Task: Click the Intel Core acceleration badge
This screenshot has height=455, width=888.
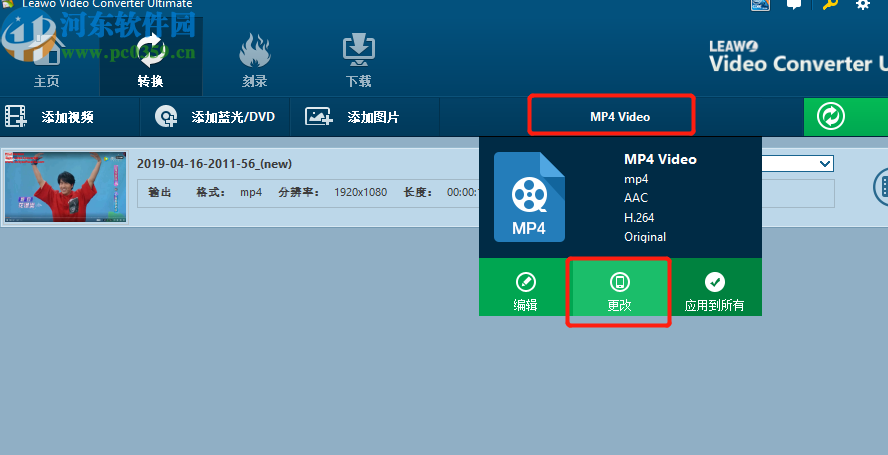Action: 760,5
